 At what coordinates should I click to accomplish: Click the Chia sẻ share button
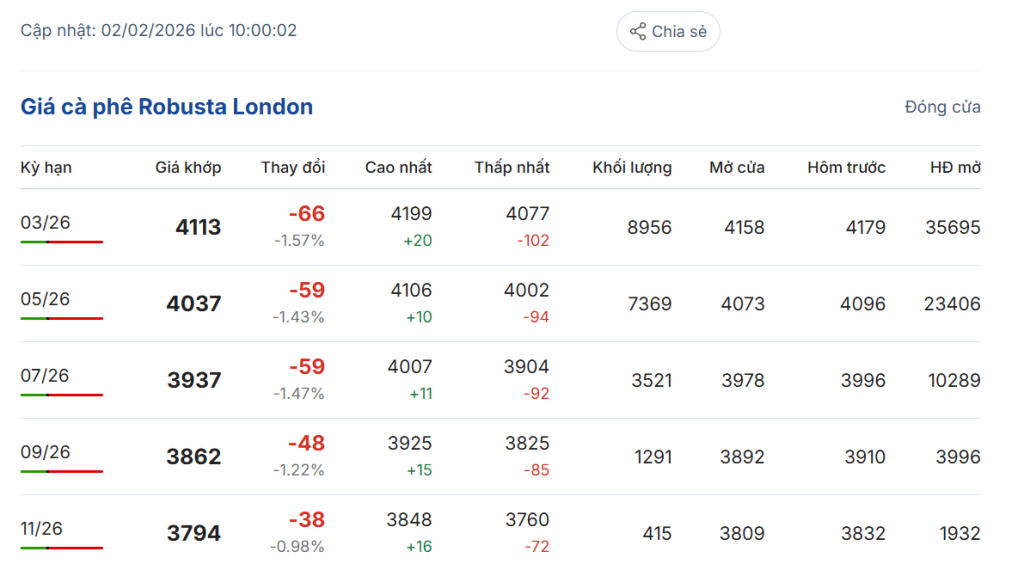click(x=668, y=31)
